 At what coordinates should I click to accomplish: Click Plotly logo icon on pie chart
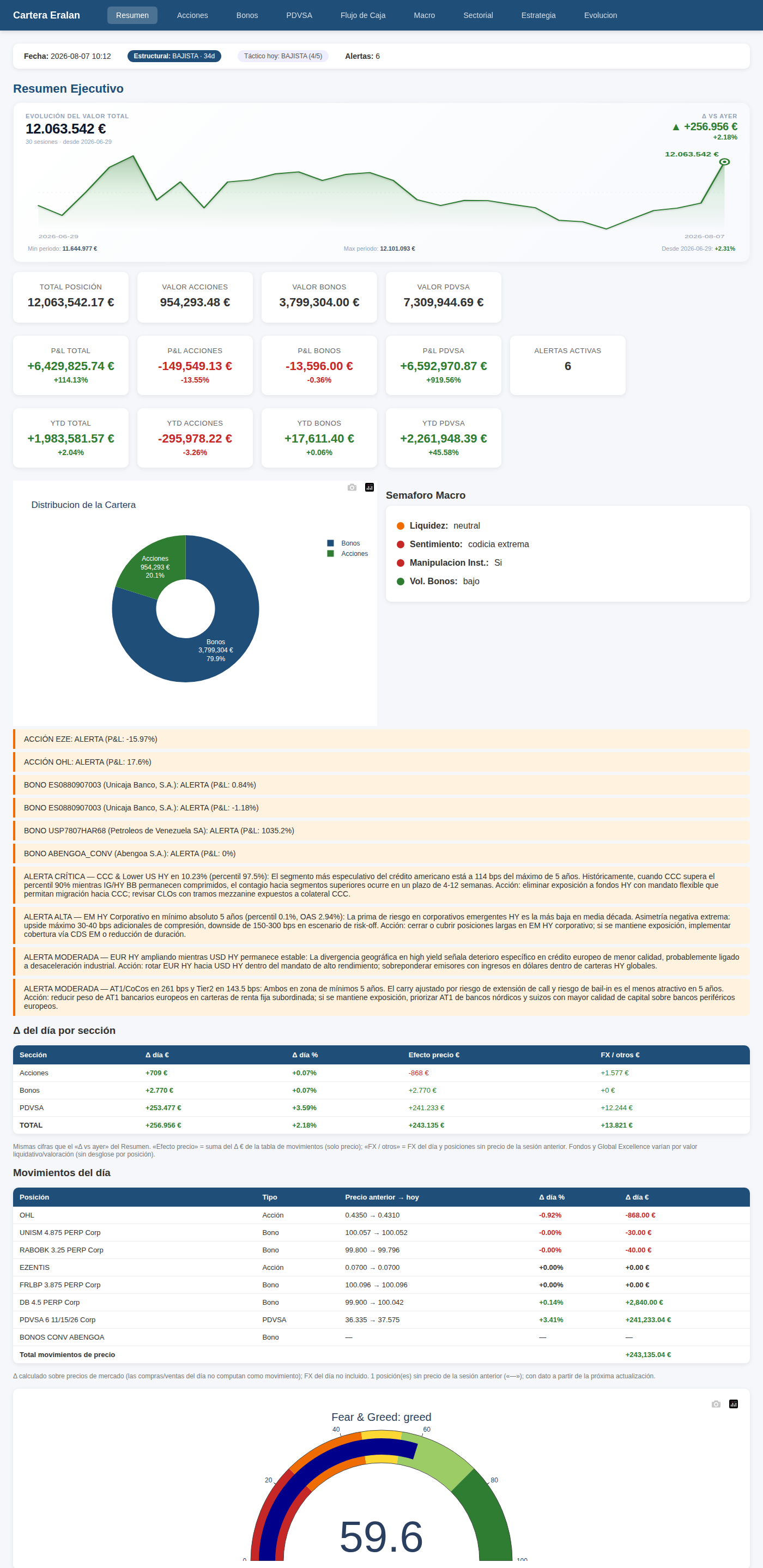[x=370, y=488]
